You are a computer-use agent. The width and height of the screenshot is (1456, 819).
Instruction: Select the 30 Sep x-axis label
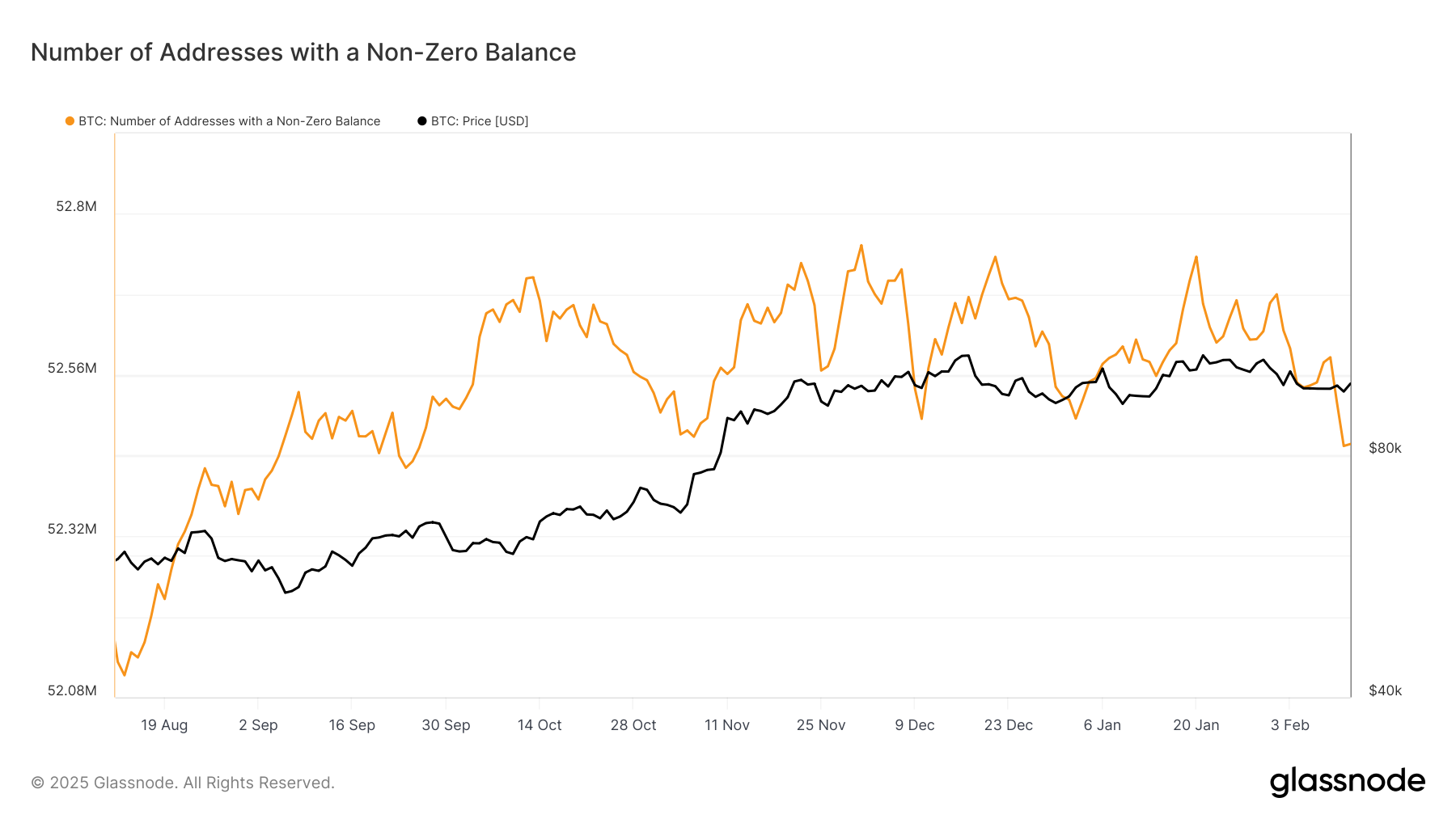coord(446,725)
